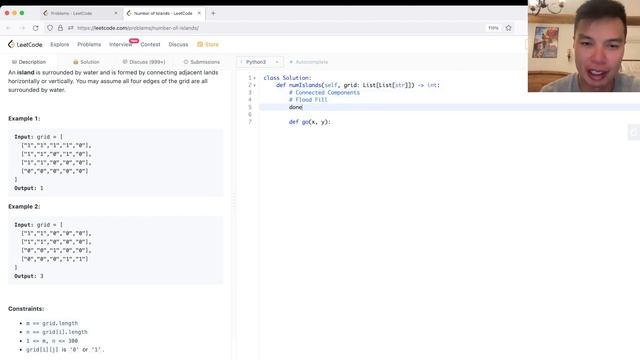Collapse the class Solution fold arrow

[255, 78]
